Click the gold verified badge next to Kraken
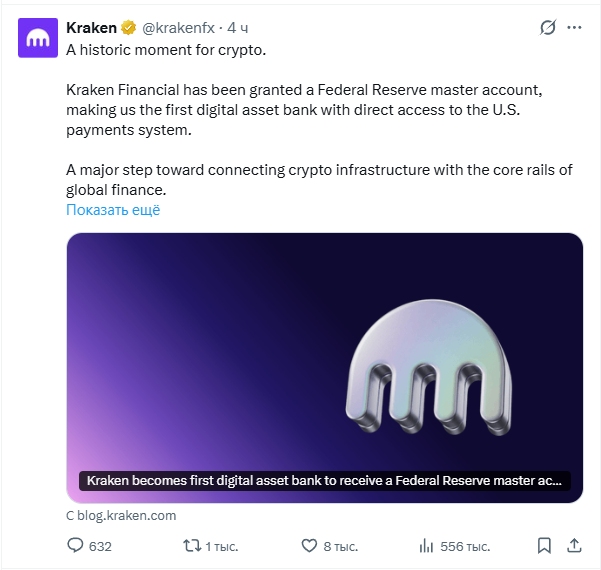Viewport: 601px width, 570px height. [x=129, y=28]
